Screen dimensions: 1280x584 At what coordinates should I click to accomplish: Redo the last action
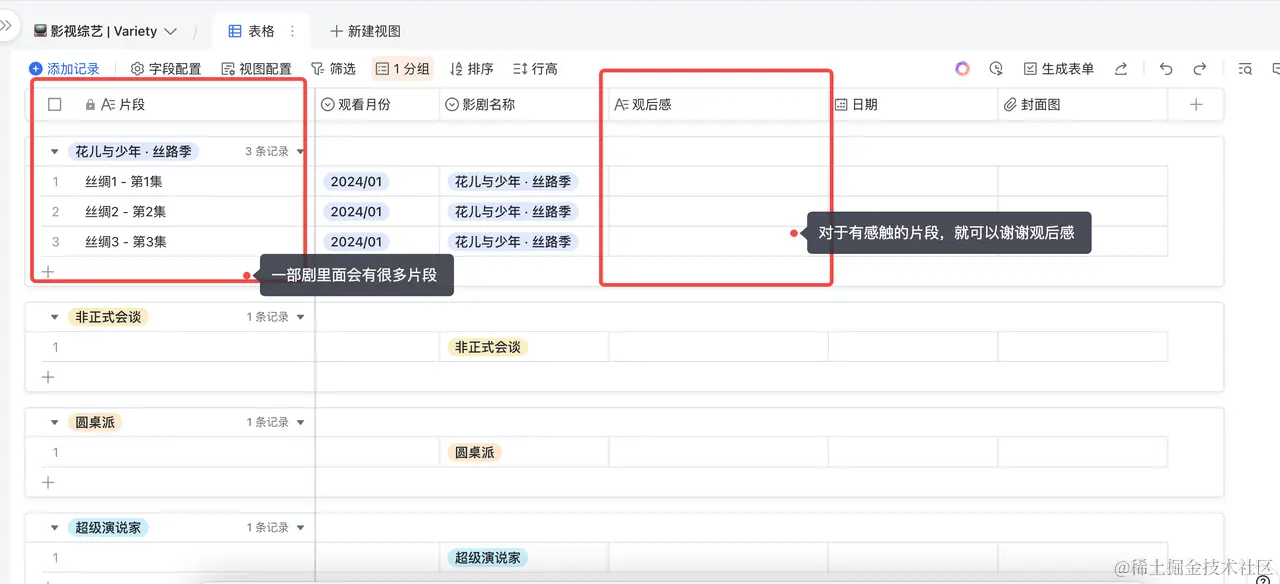1199,68
